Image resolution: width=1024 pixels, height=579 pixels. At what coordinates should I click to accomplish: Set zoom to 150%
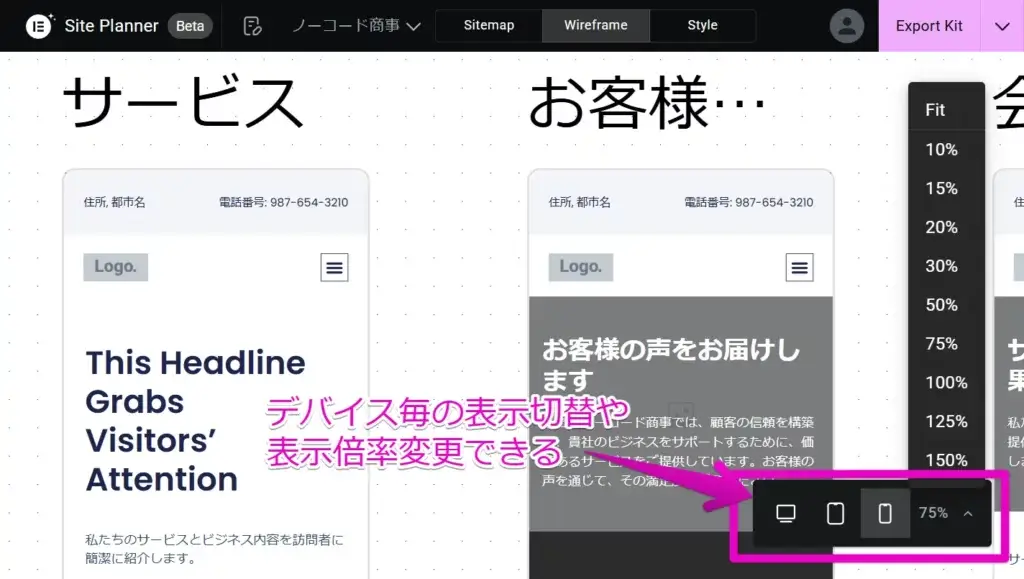point(946,460)
